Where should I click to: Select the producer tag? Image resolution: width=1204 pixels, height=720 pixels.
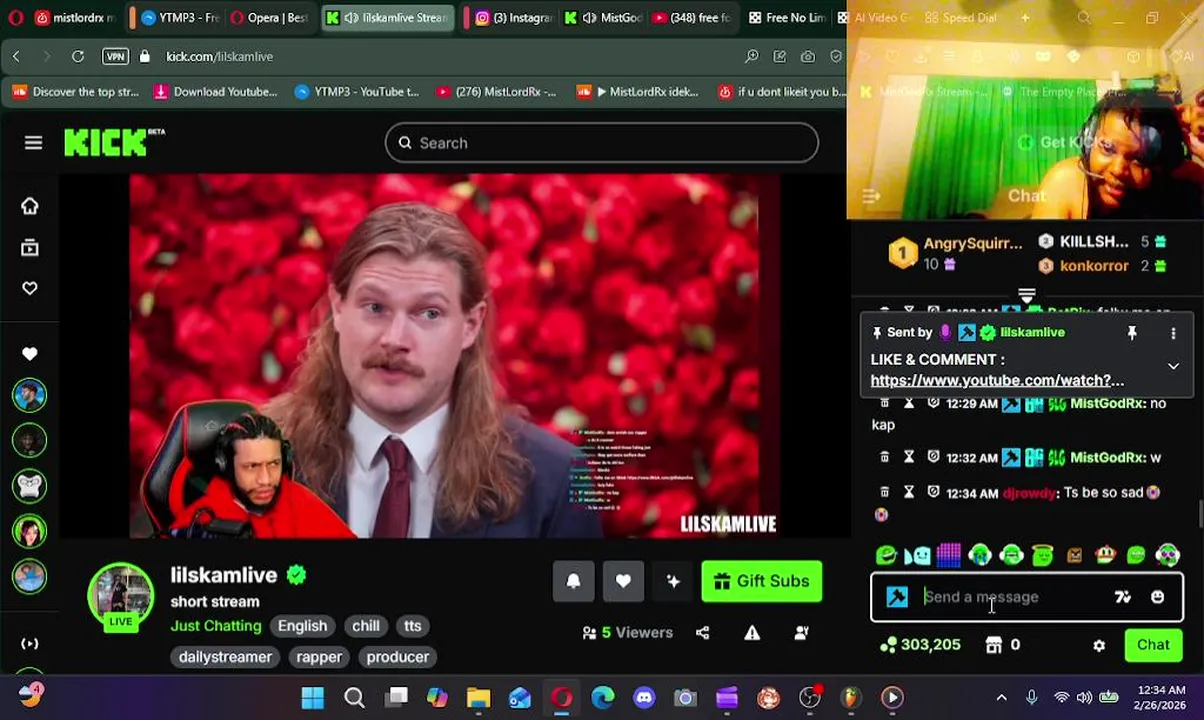397,657
